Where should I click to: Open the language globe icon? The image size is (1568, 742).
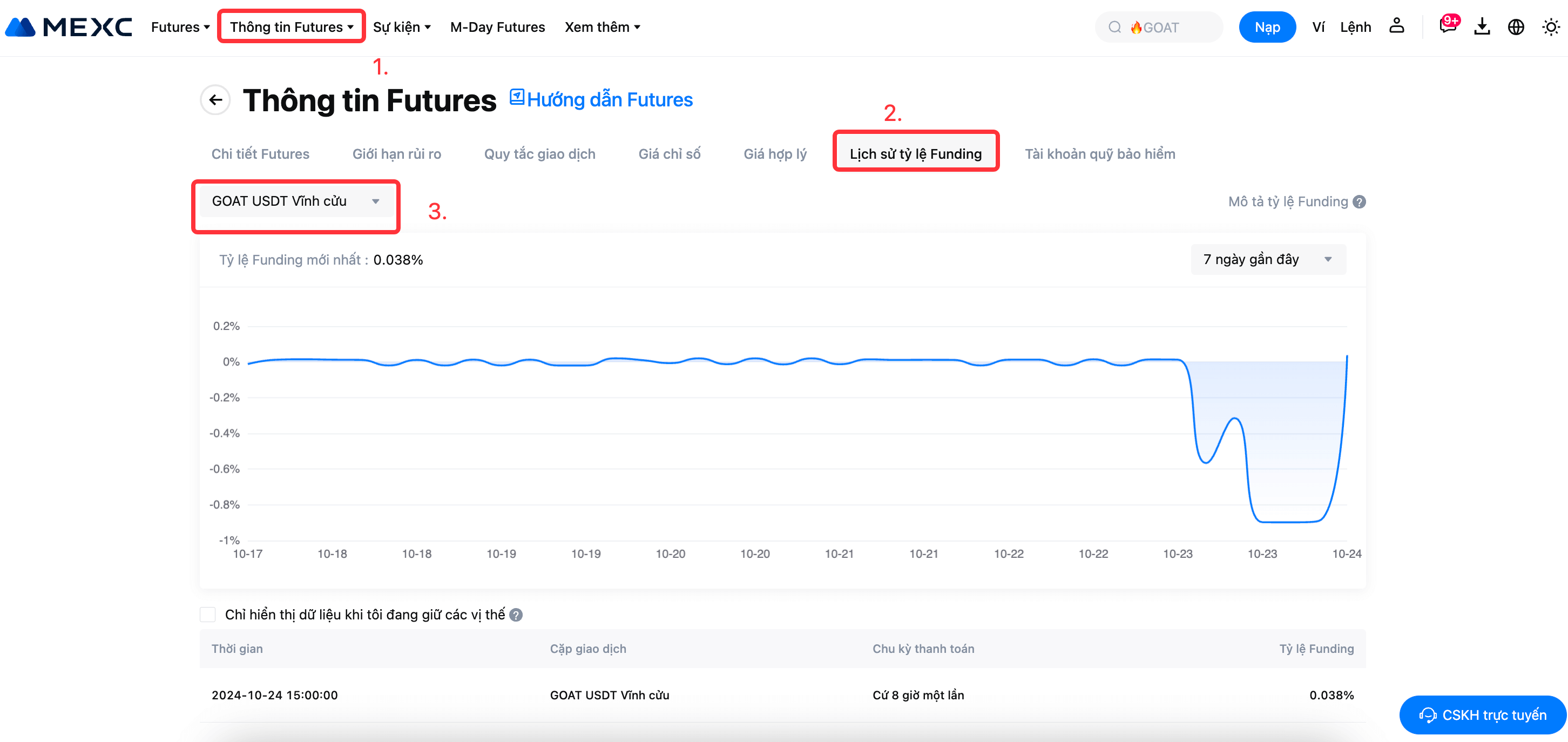tap(1516, 27)
